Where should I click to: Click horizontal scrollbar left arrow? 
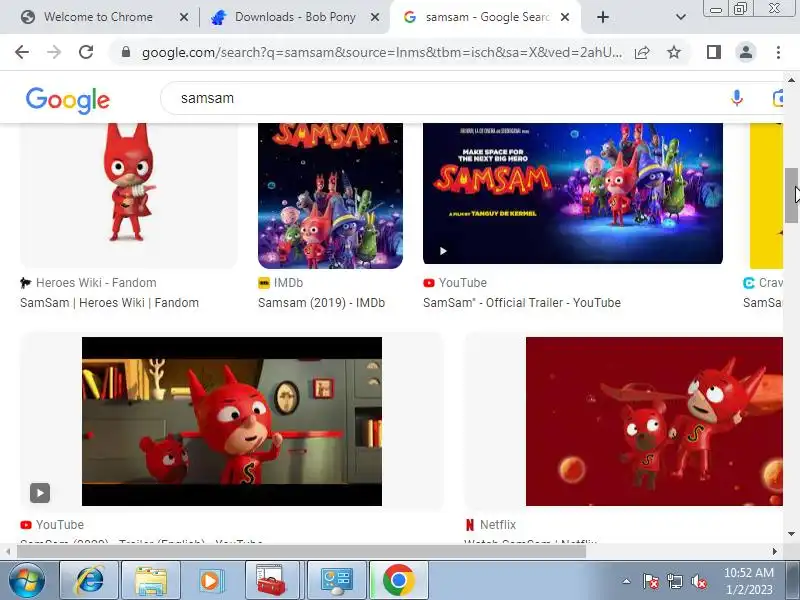coord(8,552)
